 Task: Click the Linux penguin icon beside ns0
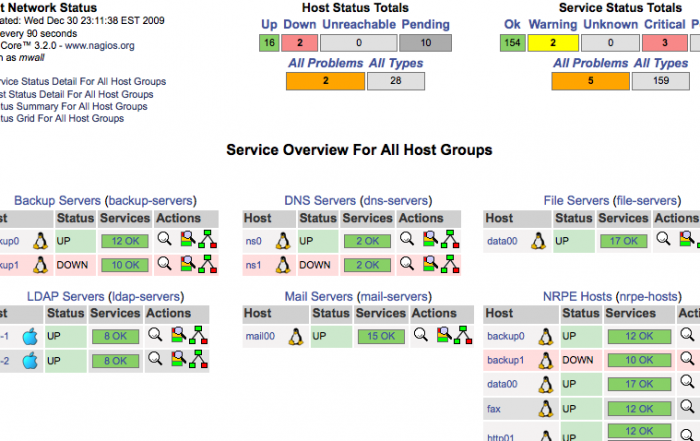pyautogui.click(x=283, y=241)
